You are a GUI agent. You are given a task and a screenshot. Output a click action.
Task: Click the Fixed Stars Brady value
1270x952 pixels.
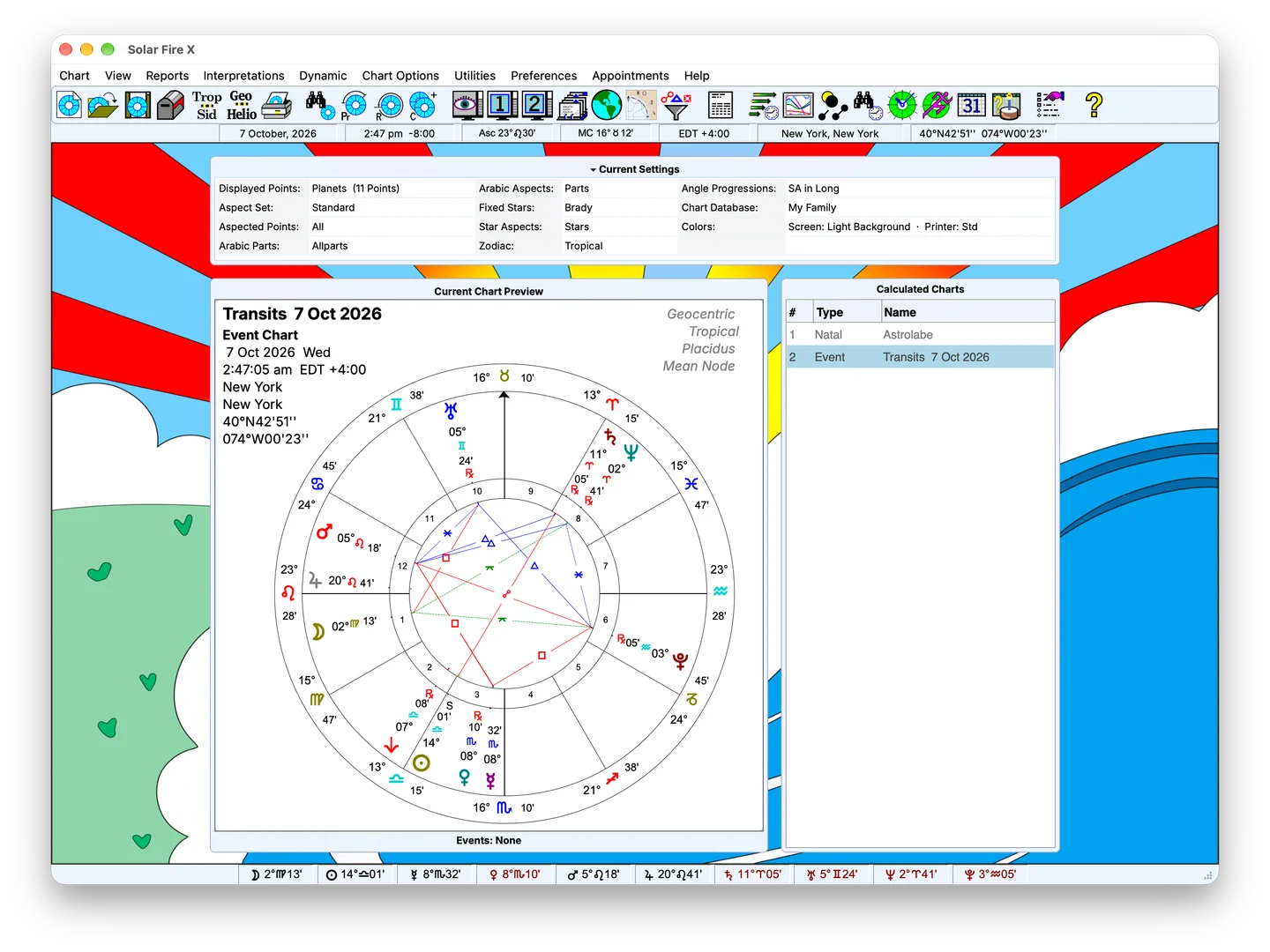tap(579, 208)
